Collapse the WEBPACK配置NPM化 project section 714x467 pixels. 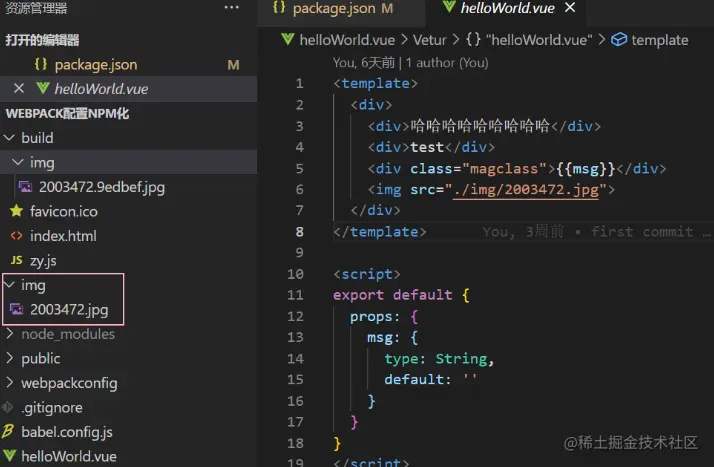click(x=67, y=113)
